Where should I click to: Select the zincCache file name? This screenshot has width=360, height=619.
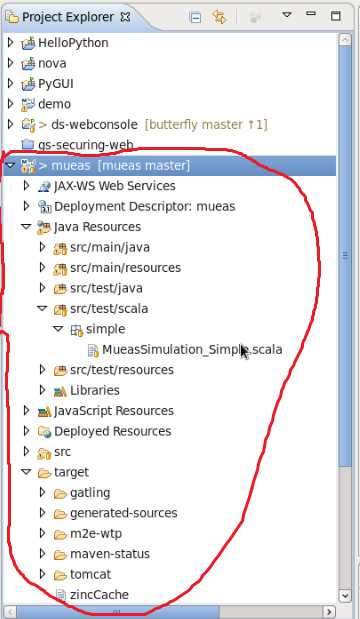[x=99, y=595]
